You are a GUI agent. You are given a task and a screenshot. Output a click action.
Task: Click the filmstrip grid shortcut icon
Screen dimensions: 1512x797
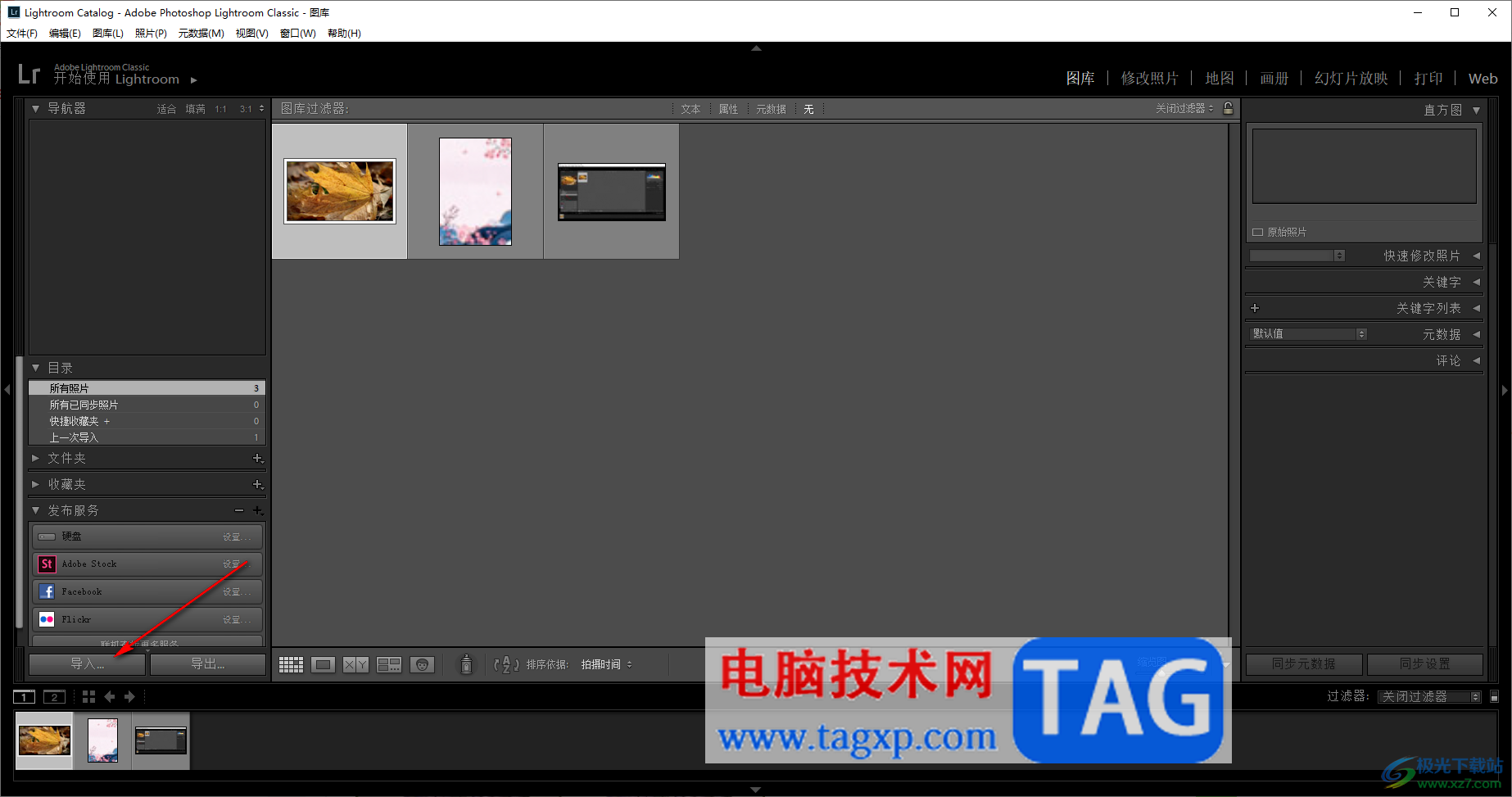(x=88, y=696)
